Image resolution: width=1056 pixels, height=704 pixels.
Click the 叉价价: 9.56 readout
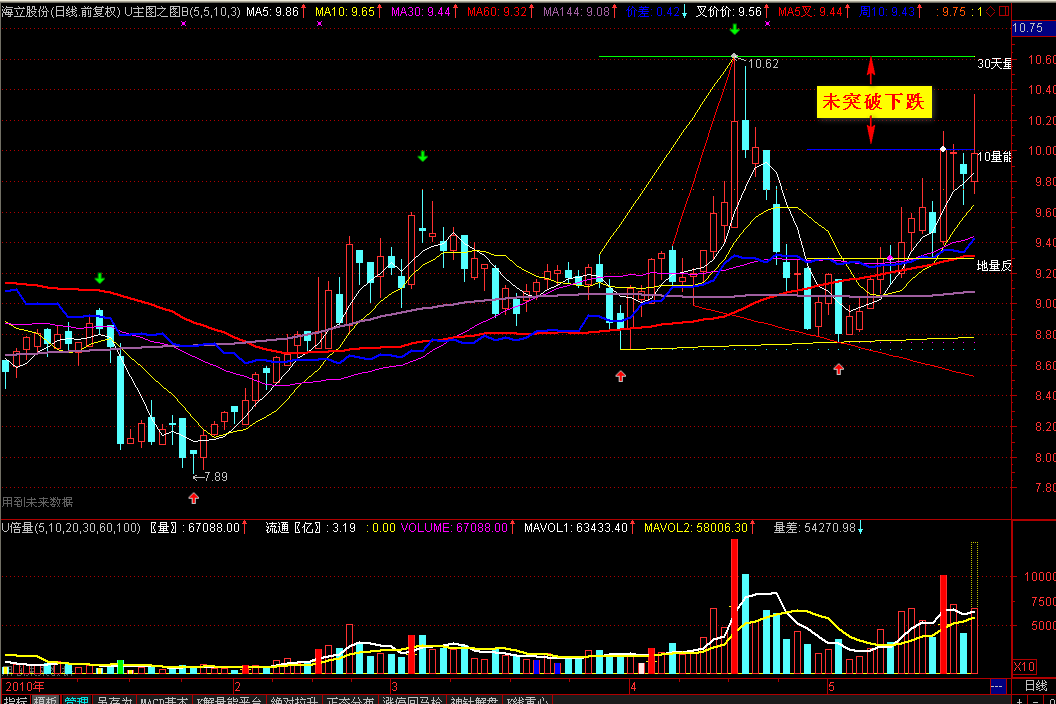pyautogui.click(x=733, y=11)
